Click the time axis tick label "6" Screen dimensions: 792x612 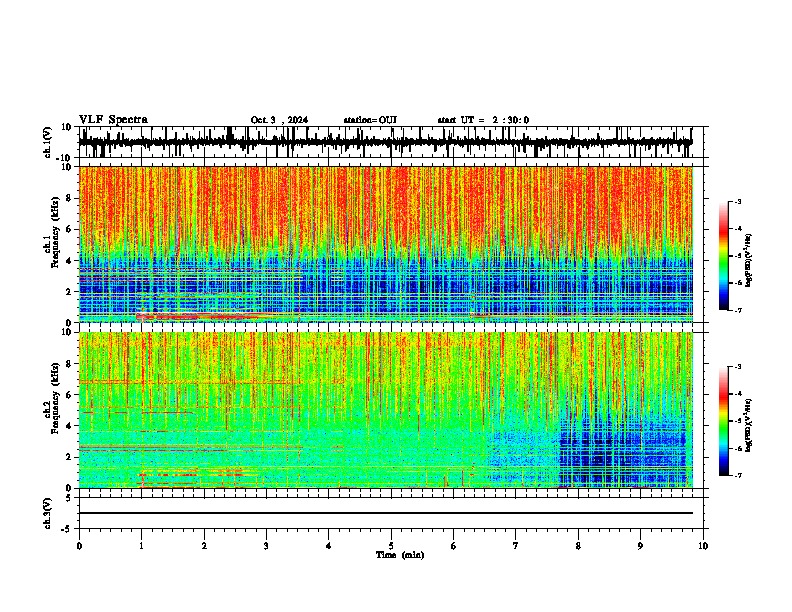tap(453, 546)
